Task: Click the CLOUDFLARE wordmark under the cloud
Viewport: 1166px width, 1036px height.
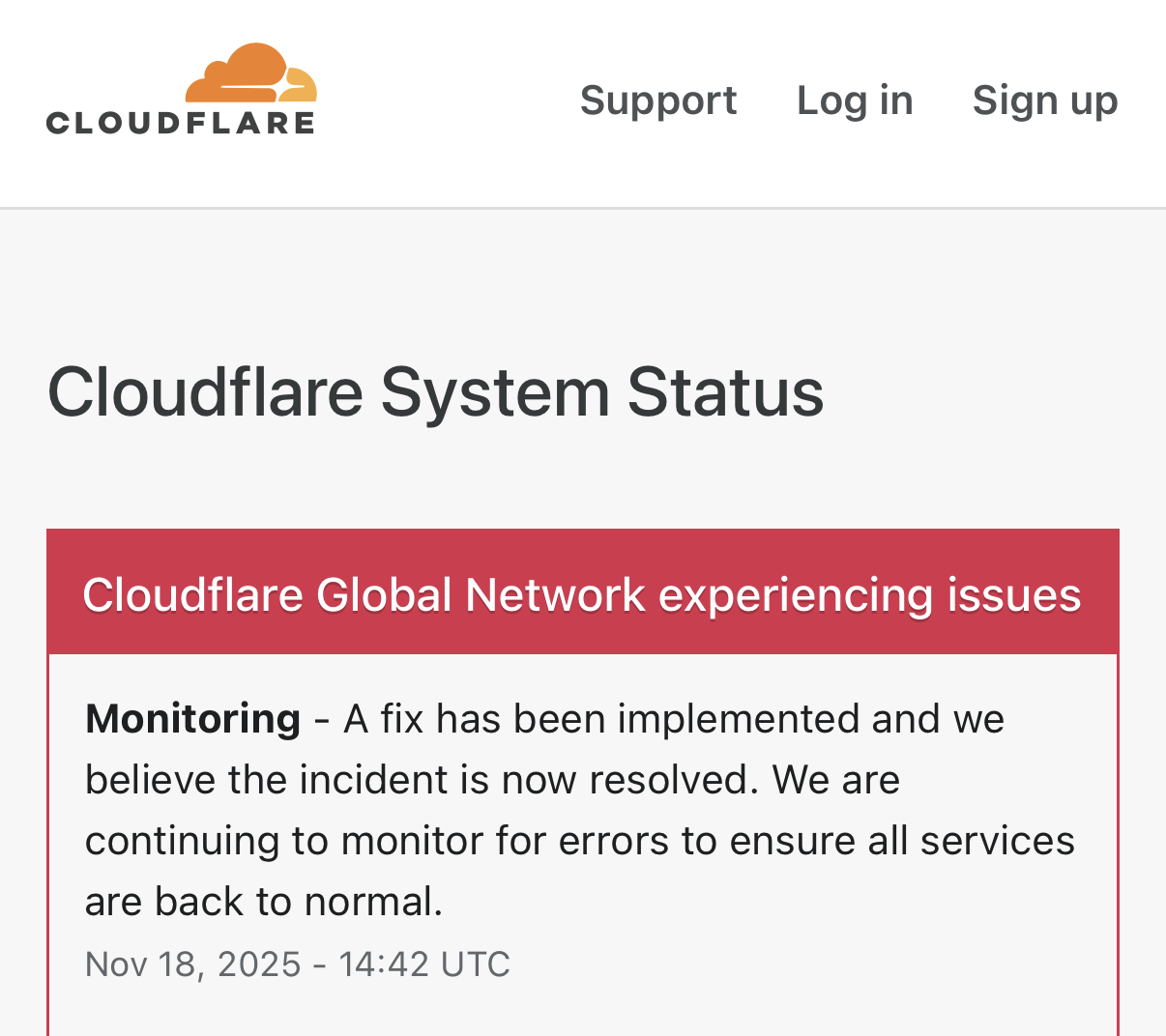Action: point(181,123)
